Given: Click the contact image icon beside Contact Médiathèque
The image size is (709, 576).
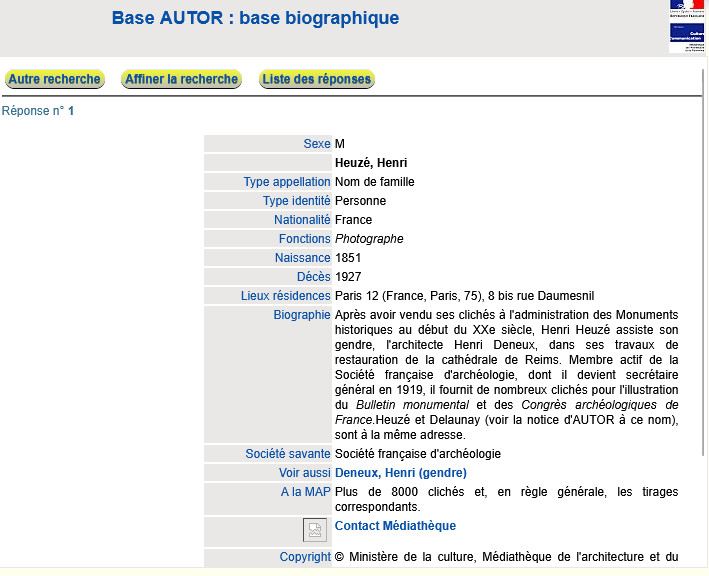Looking at the screenshot, I should [315, 531].
